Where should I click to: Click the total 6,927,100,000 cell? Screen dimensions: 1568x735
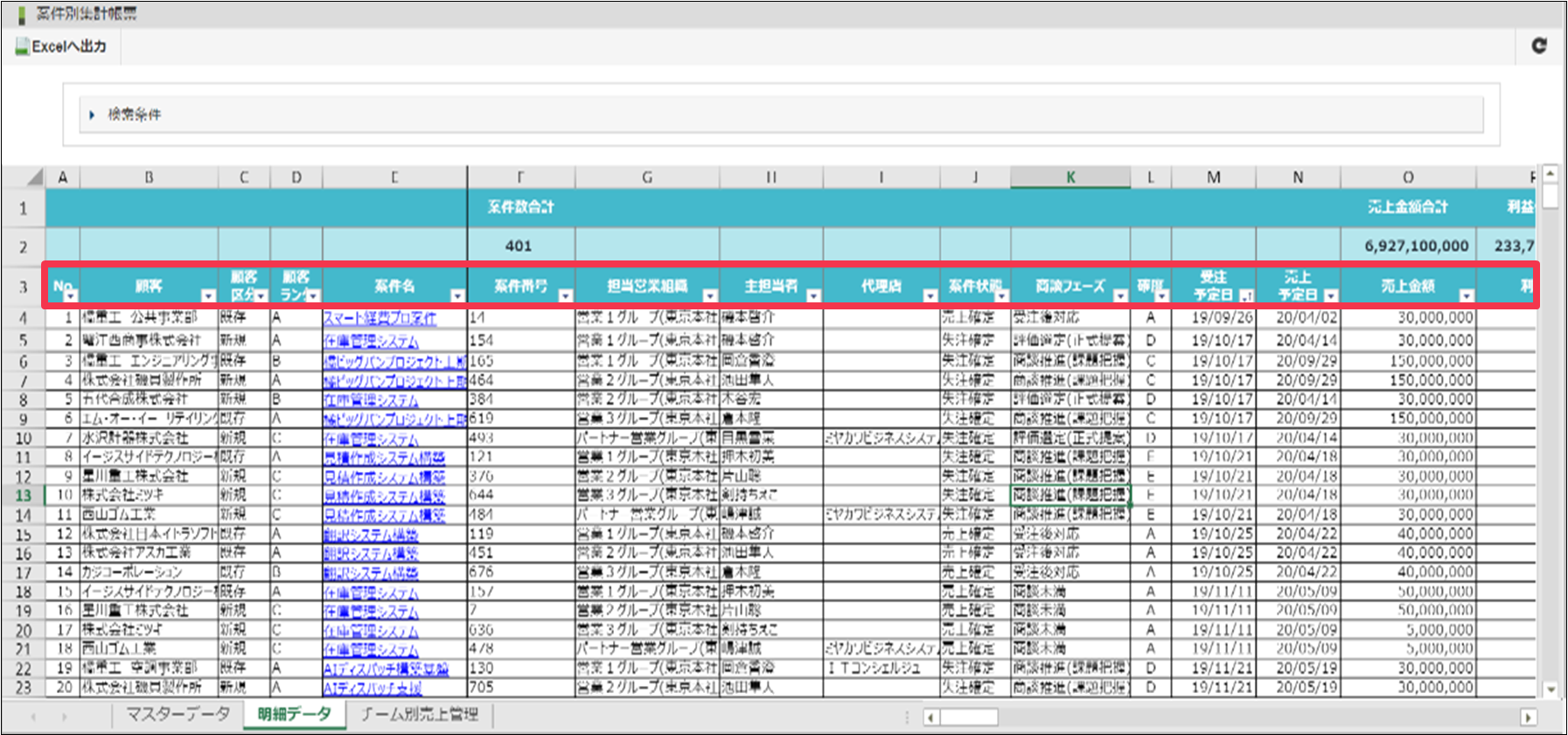(1408, 246)
